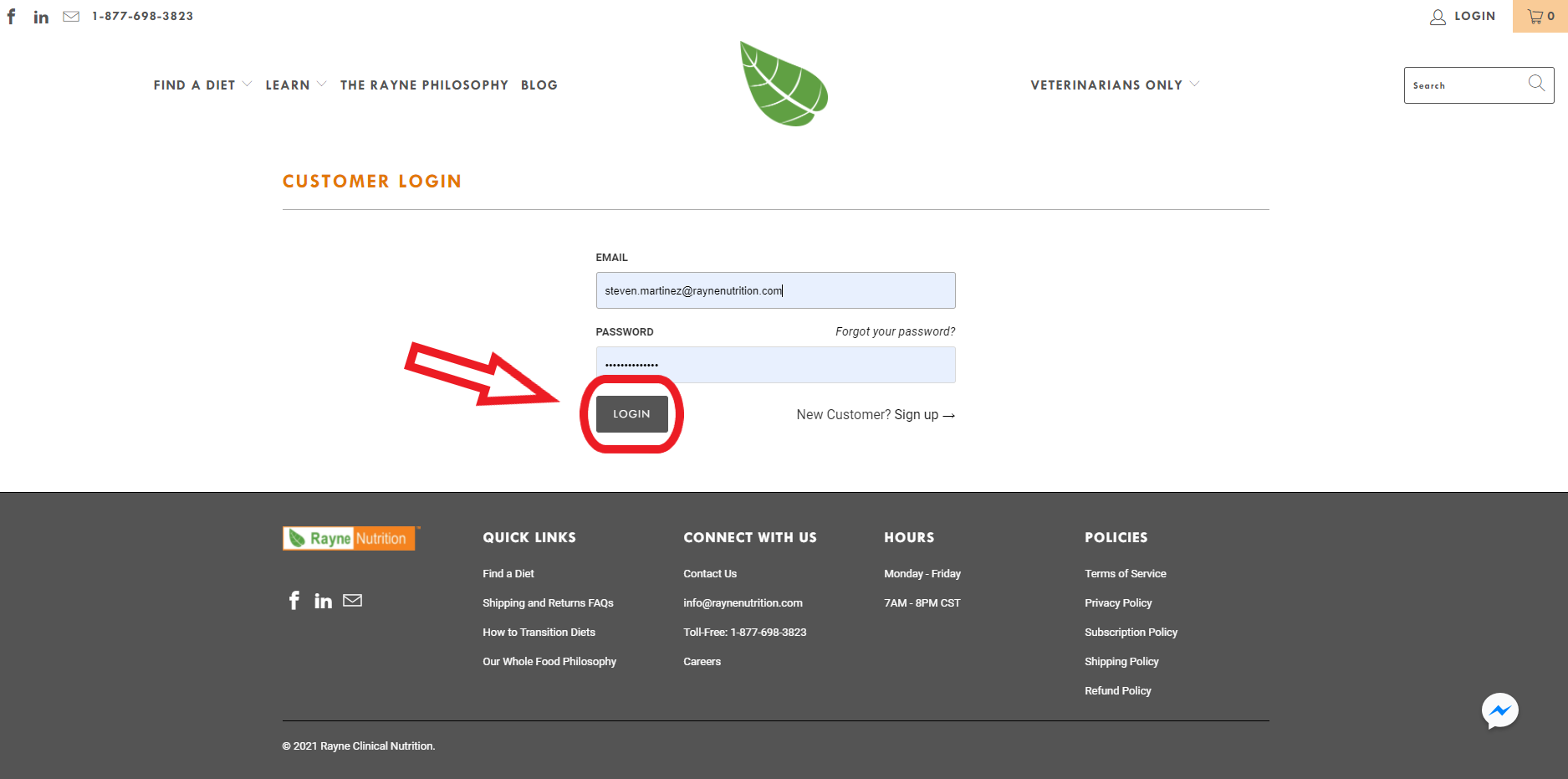Expand the LEARN dropdown
Screen dimensions: 1568x779
pos(294,85)
